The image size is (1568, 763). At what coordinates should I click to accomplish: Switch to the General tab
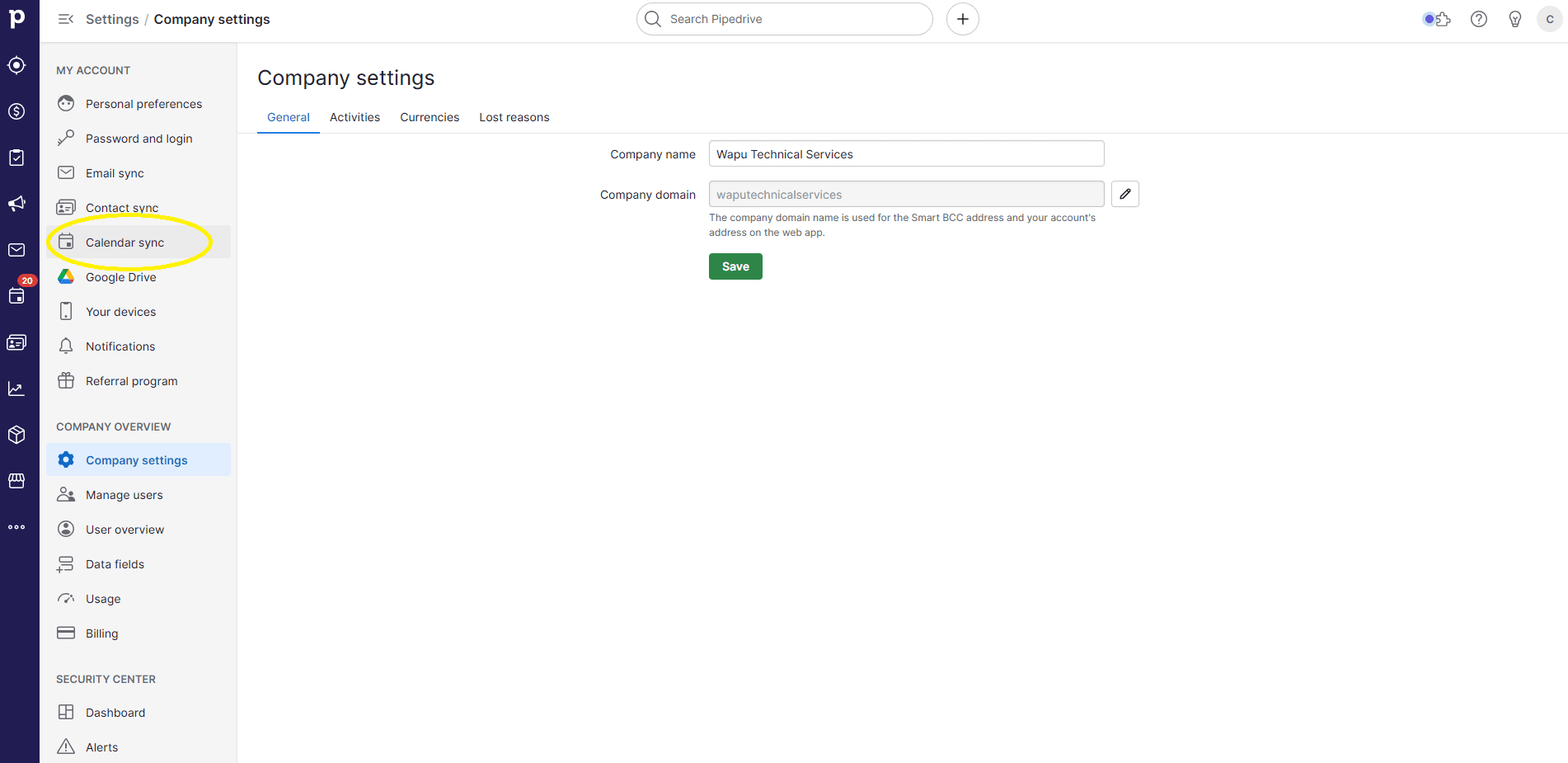pyautogui.click(x=289, y=117)
